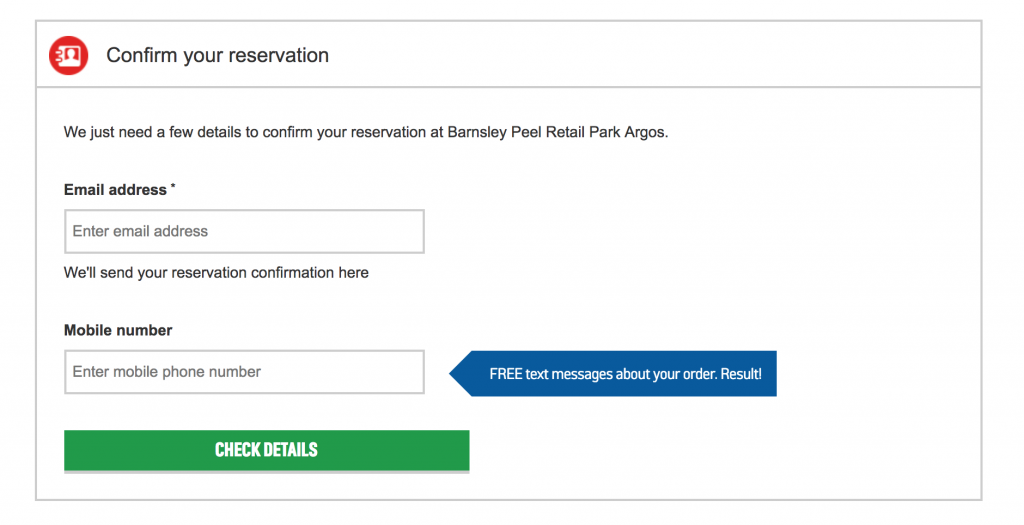Click the intro sentence starting We just need
1024x525 pixels.
click(366, 133)
